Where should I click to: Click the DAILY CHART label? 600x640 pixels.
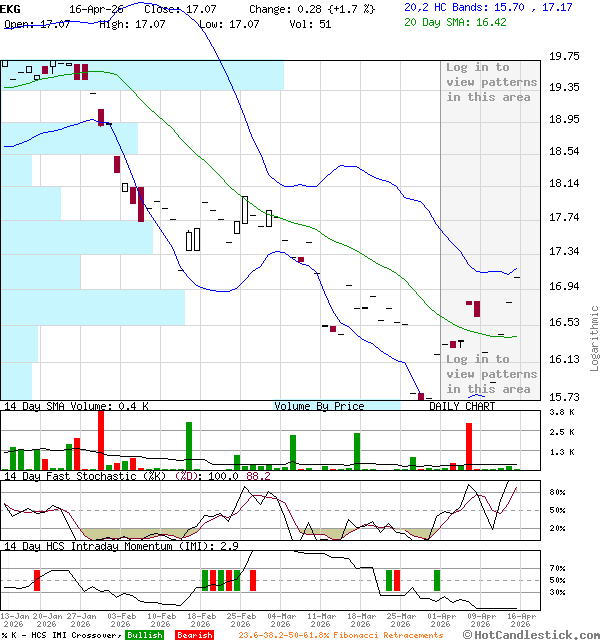[x=462, y=406]
